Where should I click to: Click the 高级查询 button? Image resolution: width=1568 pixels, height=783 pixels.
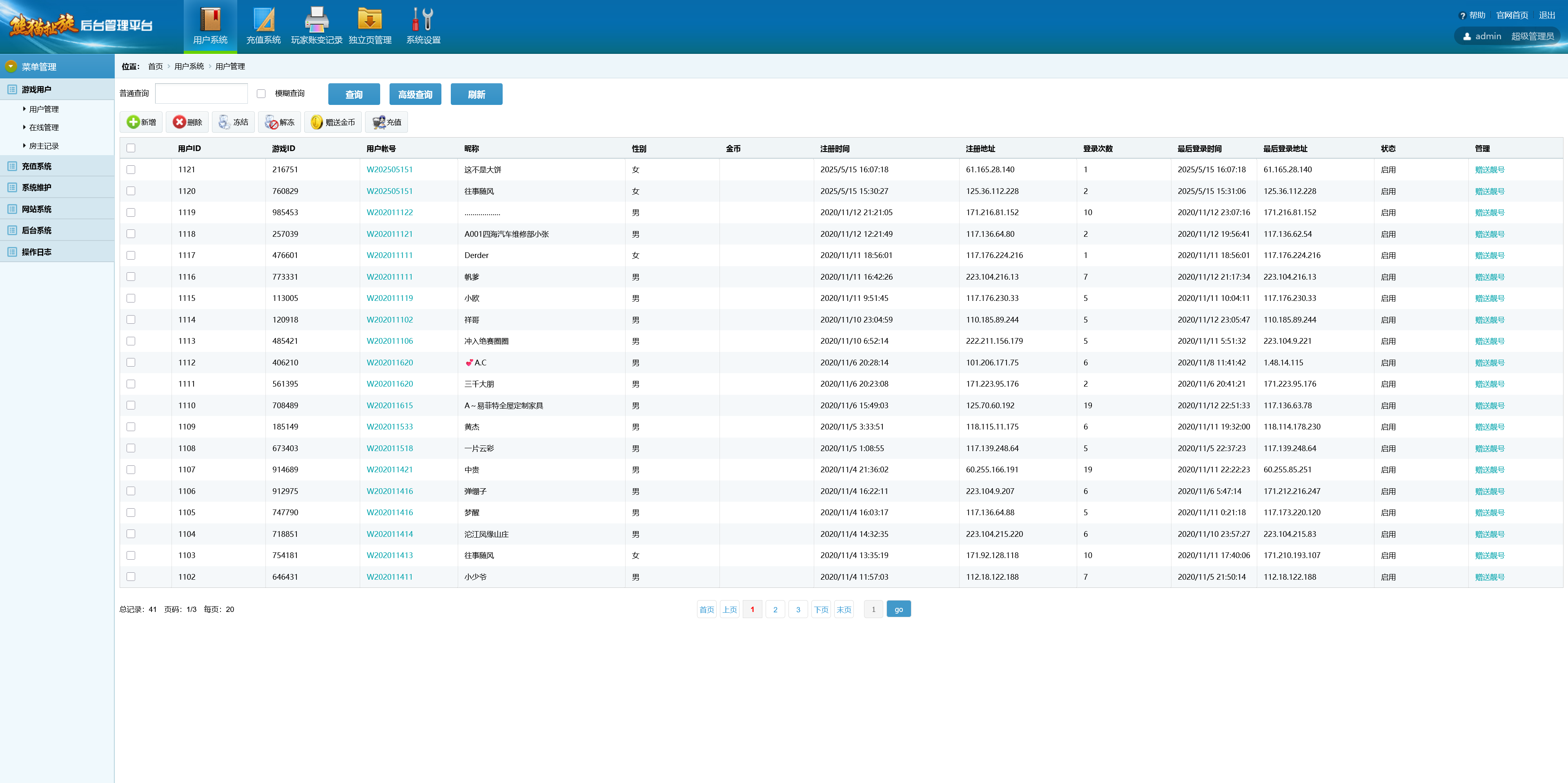pos(415,94)
